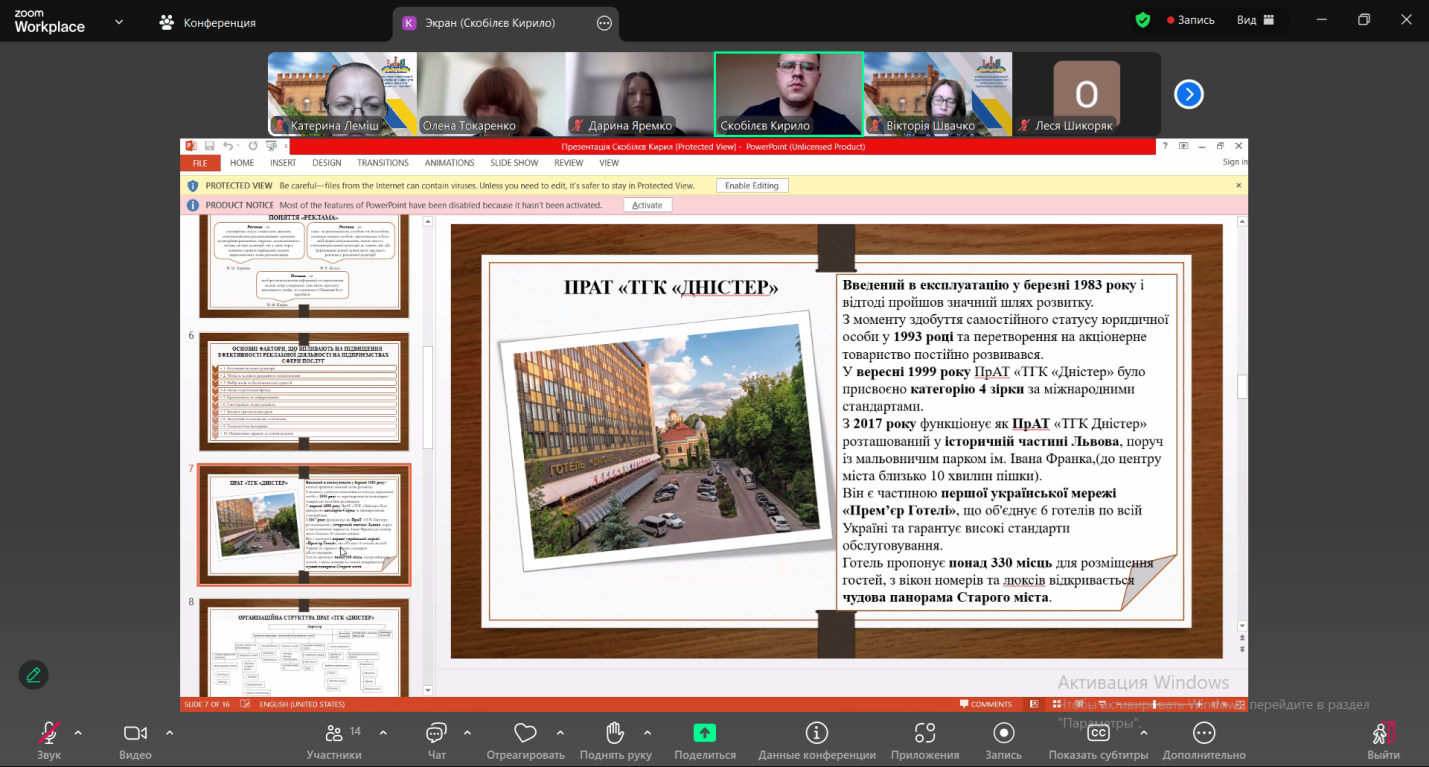Image resolution: width=1429 pixels, height=767 pixels.
Task: Turn on camera with the Видео button
Action: [135, 740]
